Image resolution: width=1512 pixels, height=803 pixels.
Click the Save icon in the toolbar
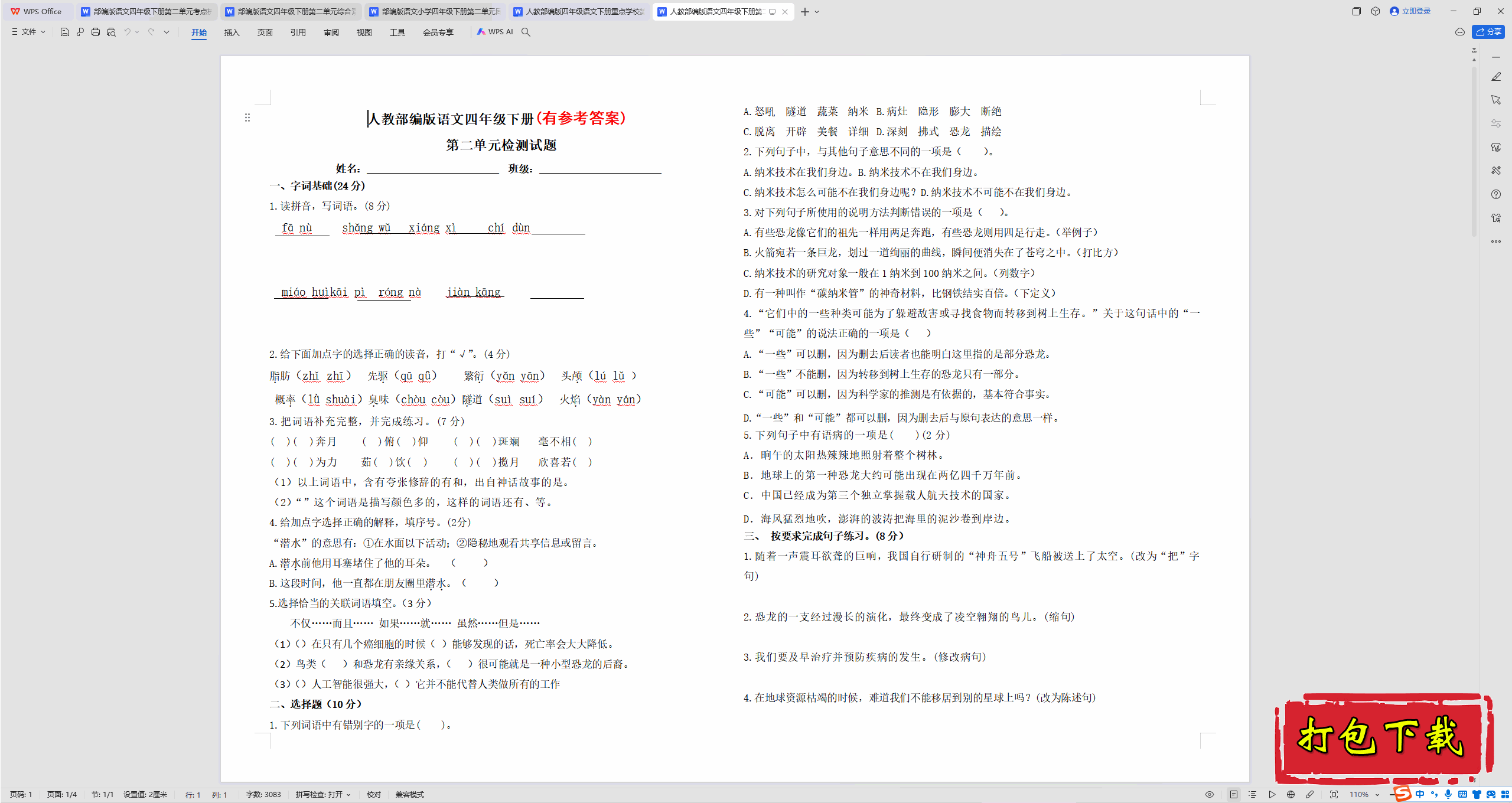point(65,32)
